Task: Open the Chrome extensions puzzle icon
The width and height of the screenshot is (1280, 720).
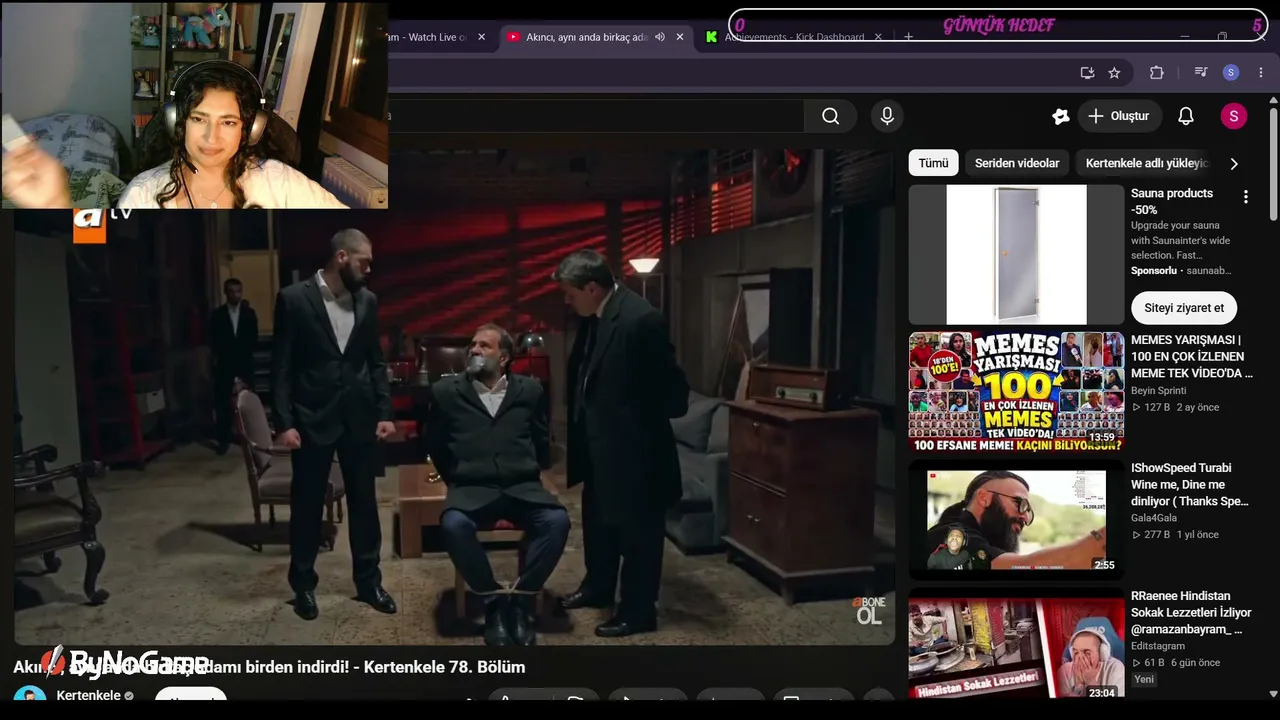Action: (1157, 72)
